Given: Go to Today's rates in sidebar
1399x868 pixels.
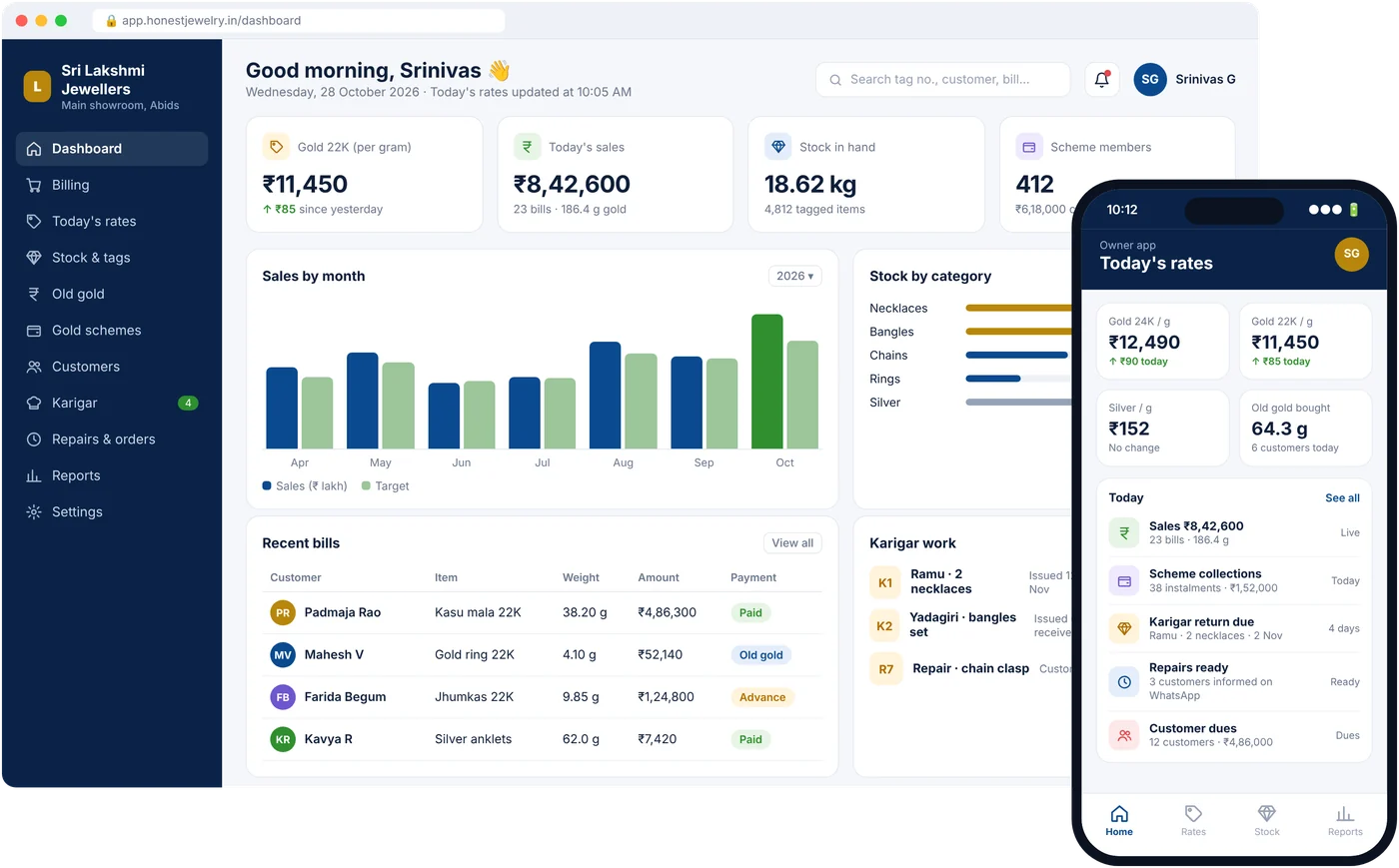Looking at the screenshot, I should tap(112, 221).
